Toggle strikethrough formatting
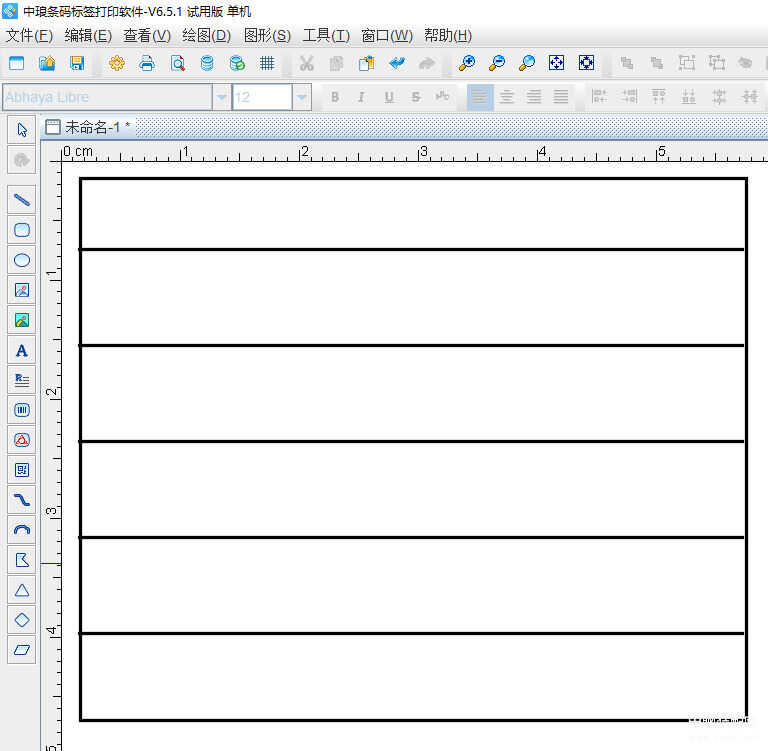The image size is (768, 751). (x=416, y=97)
